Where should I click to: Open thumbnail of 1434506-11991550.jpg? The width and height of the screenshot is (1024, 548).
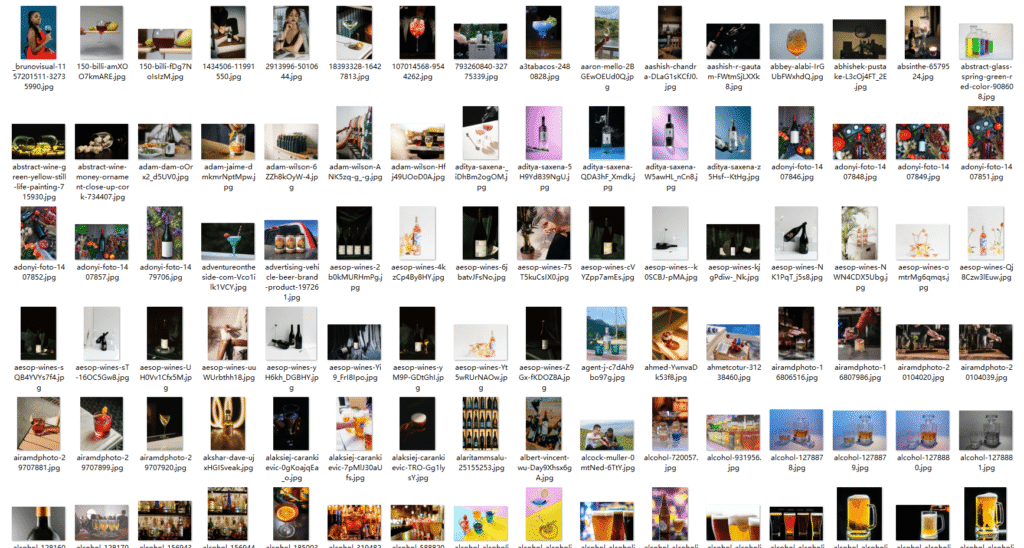pyautogui.click(x=229, y=33)
